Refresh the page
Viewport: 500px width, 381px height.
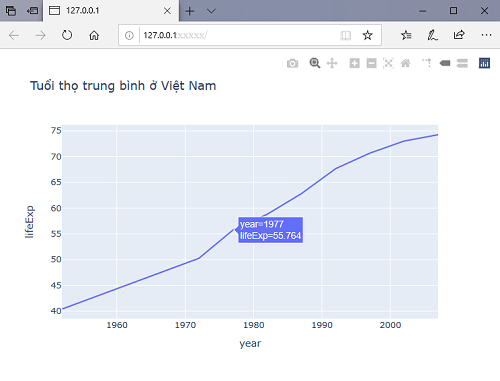(67, 35)
